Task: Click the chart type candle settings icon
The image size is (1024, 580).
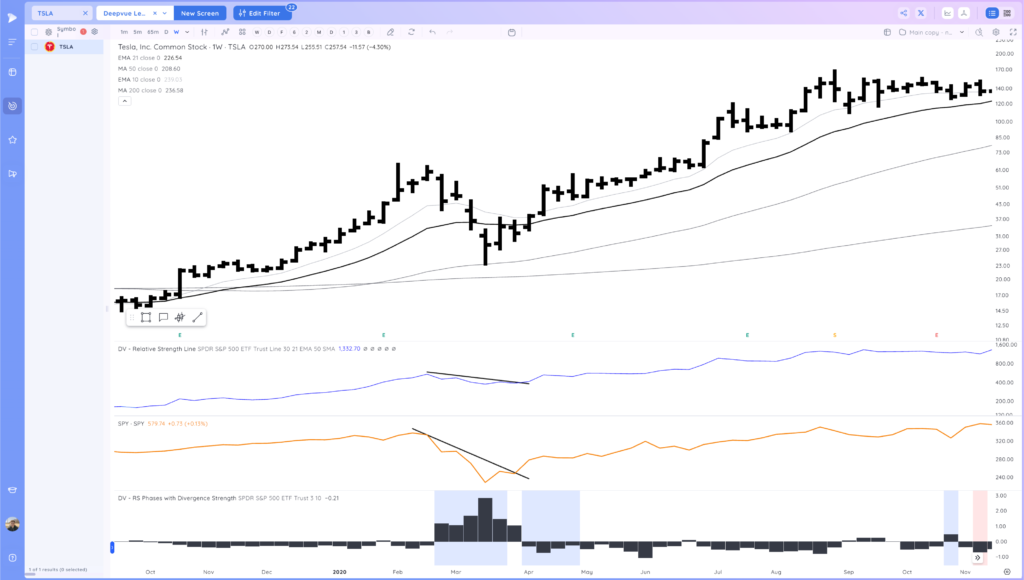Action: point(204,32)
